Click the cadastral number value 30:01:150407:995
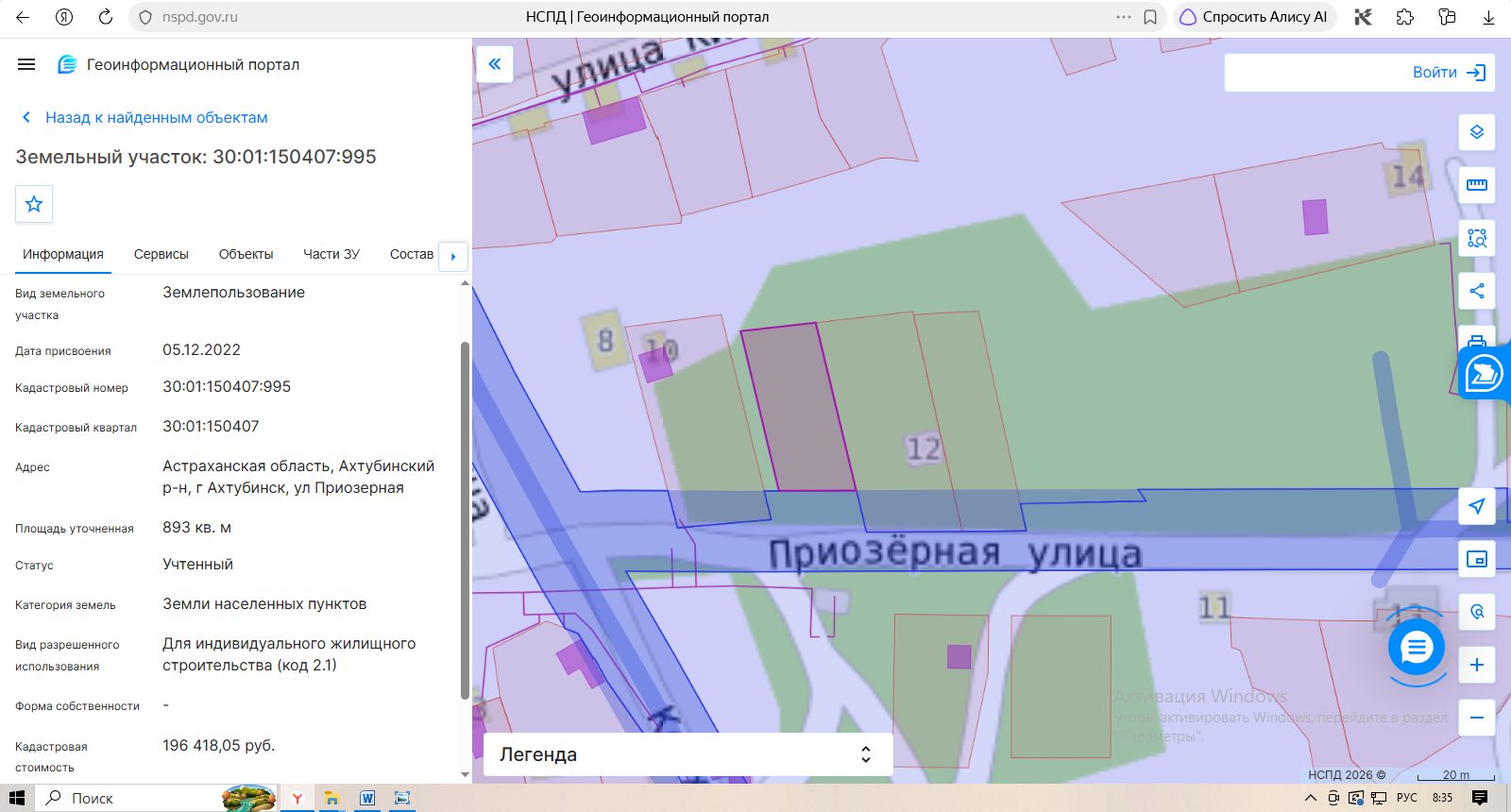The image size is (1511, 812). point(227,387)
